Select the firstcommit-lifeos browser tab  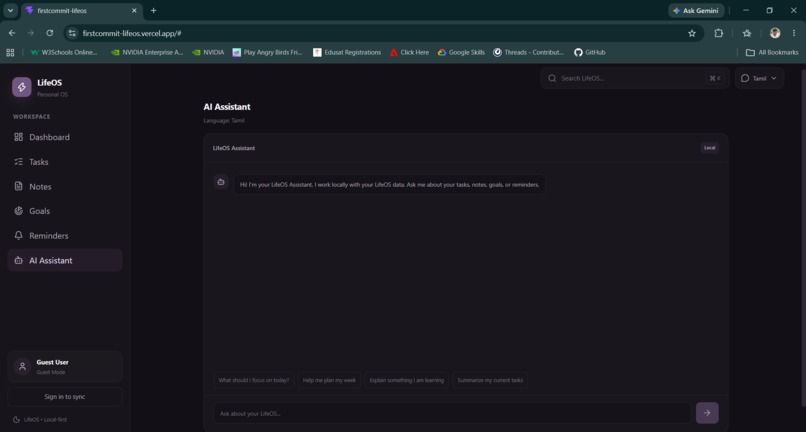pos(82,11)
